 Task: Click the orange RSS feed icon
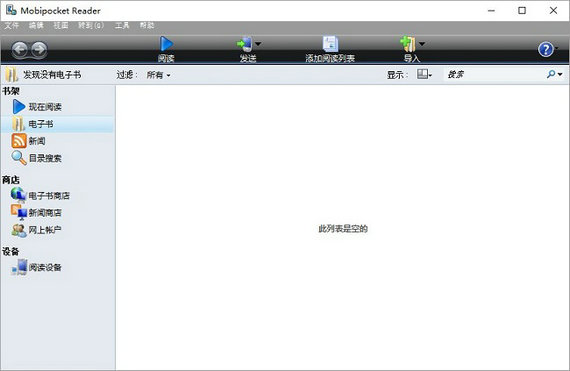(19, 141)
